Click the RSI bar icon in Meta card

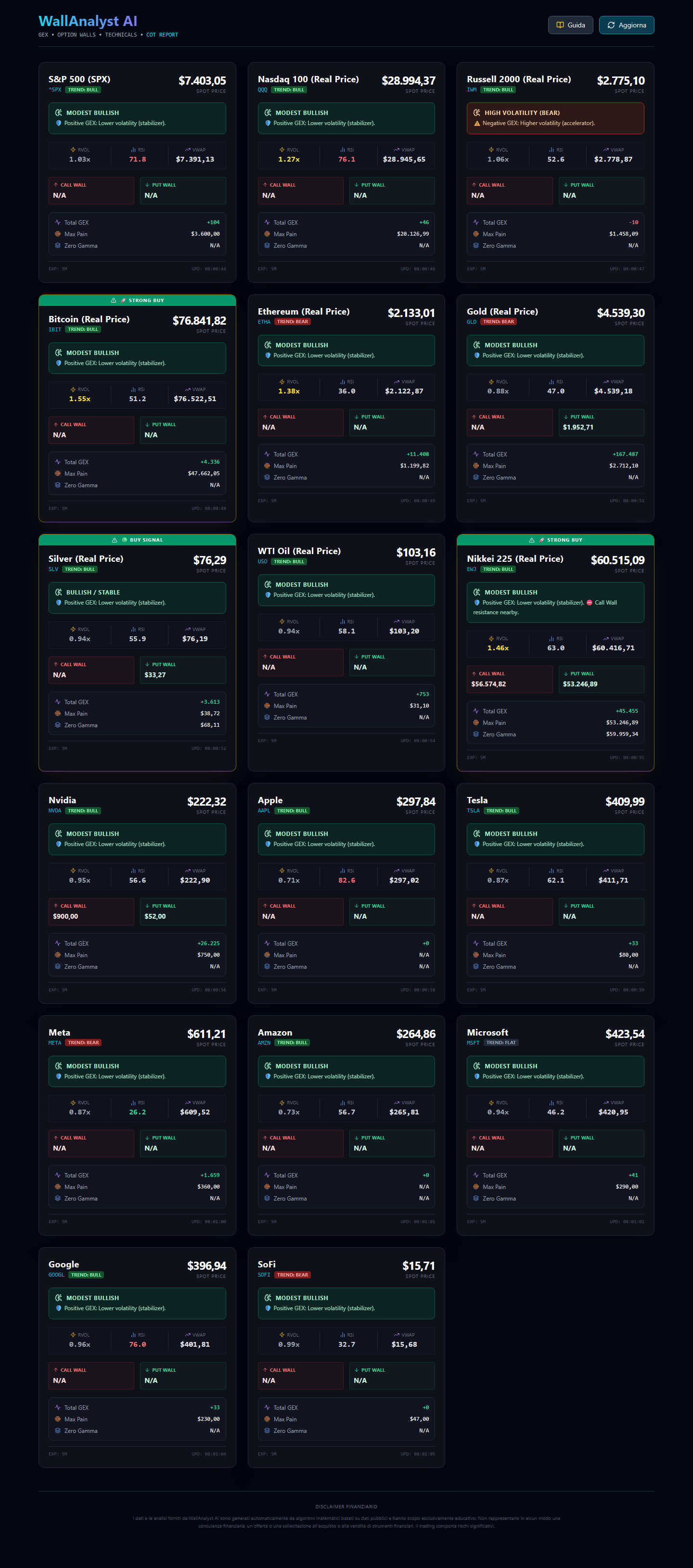pos(133,1103)
